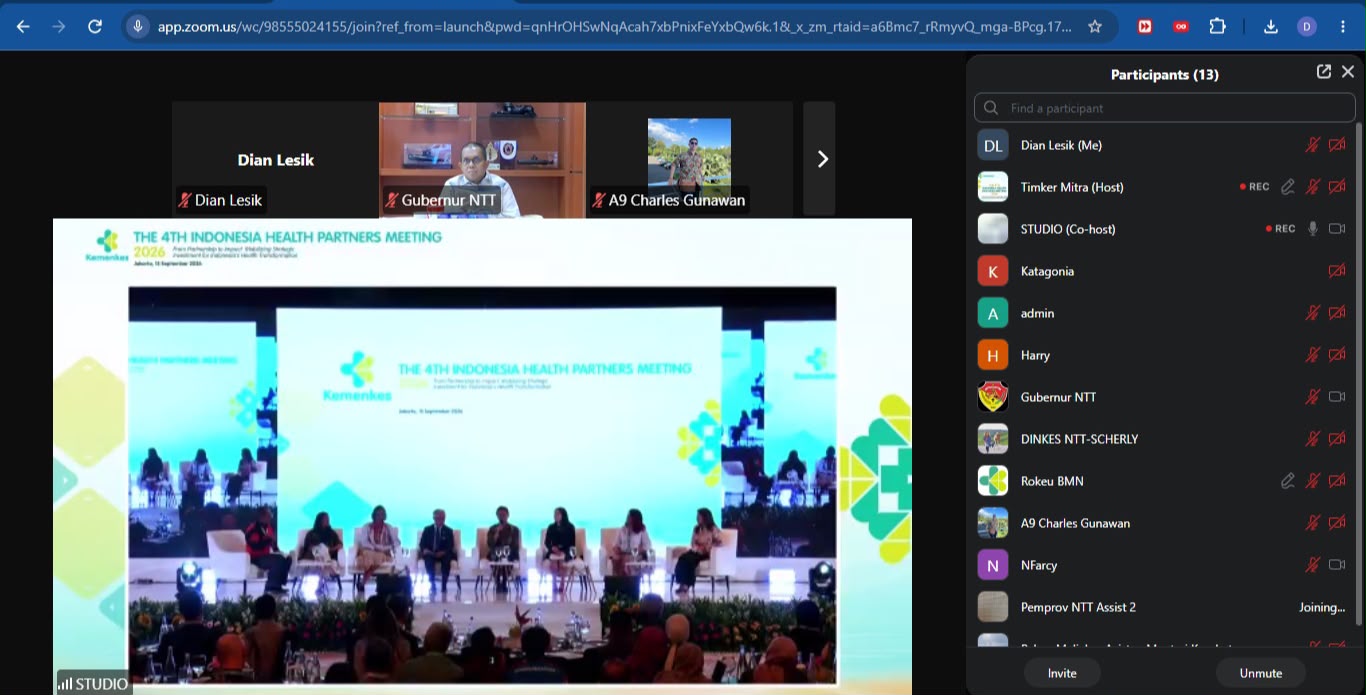Click the Unmute button
Image resolution: width=1366 pixels, height=695 pixels.
point(1261,673)
